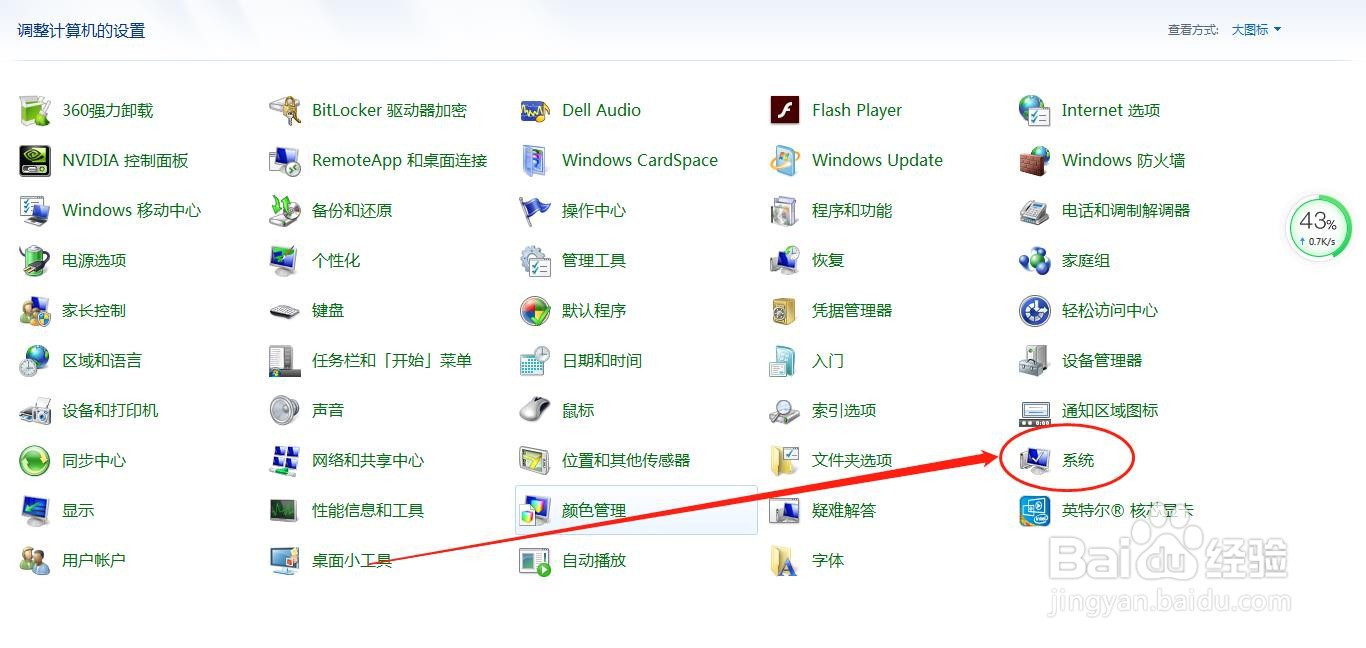This screenshot has height=648, width=1366.
Task: Open 用户帐户 people icon
Action: point(35,560)
